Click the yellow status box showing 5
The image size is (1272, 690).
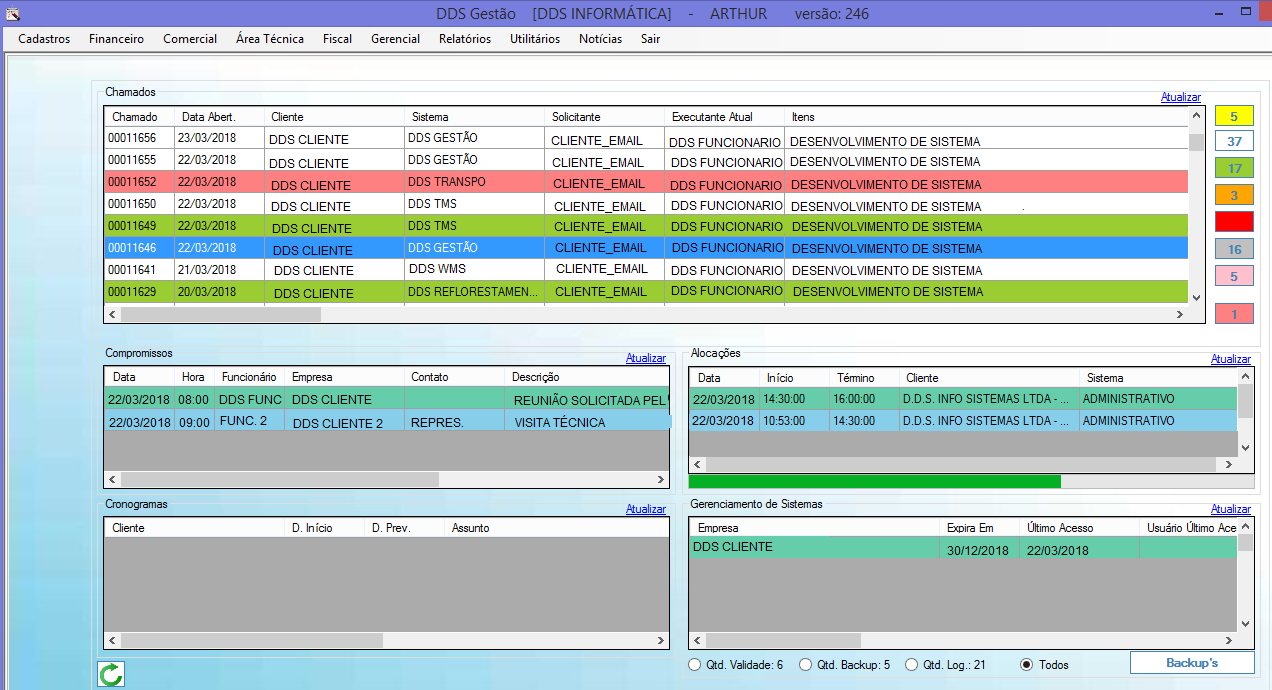tap(1234, 116)
